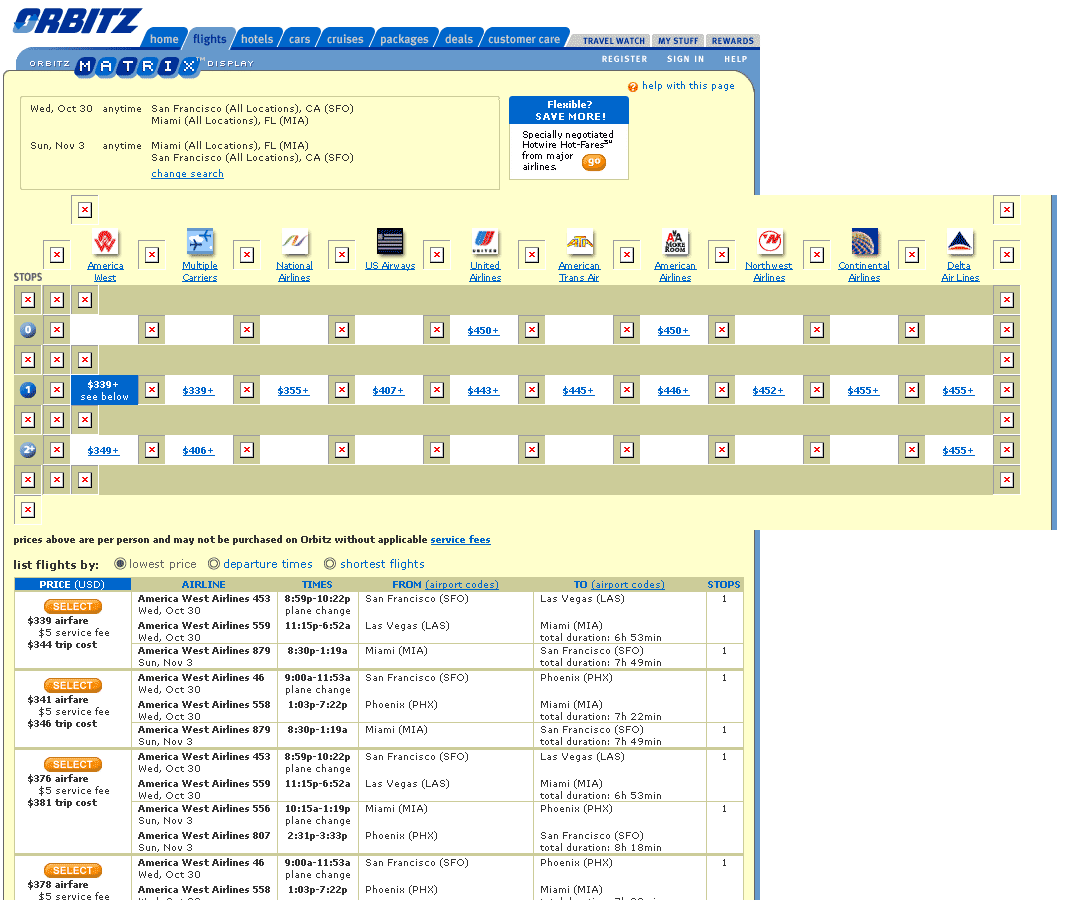This screenshot has width=1090, height=900.
Task: Click Multiple Carriers two-stop $406+ fare
Action: coord(198,450)
